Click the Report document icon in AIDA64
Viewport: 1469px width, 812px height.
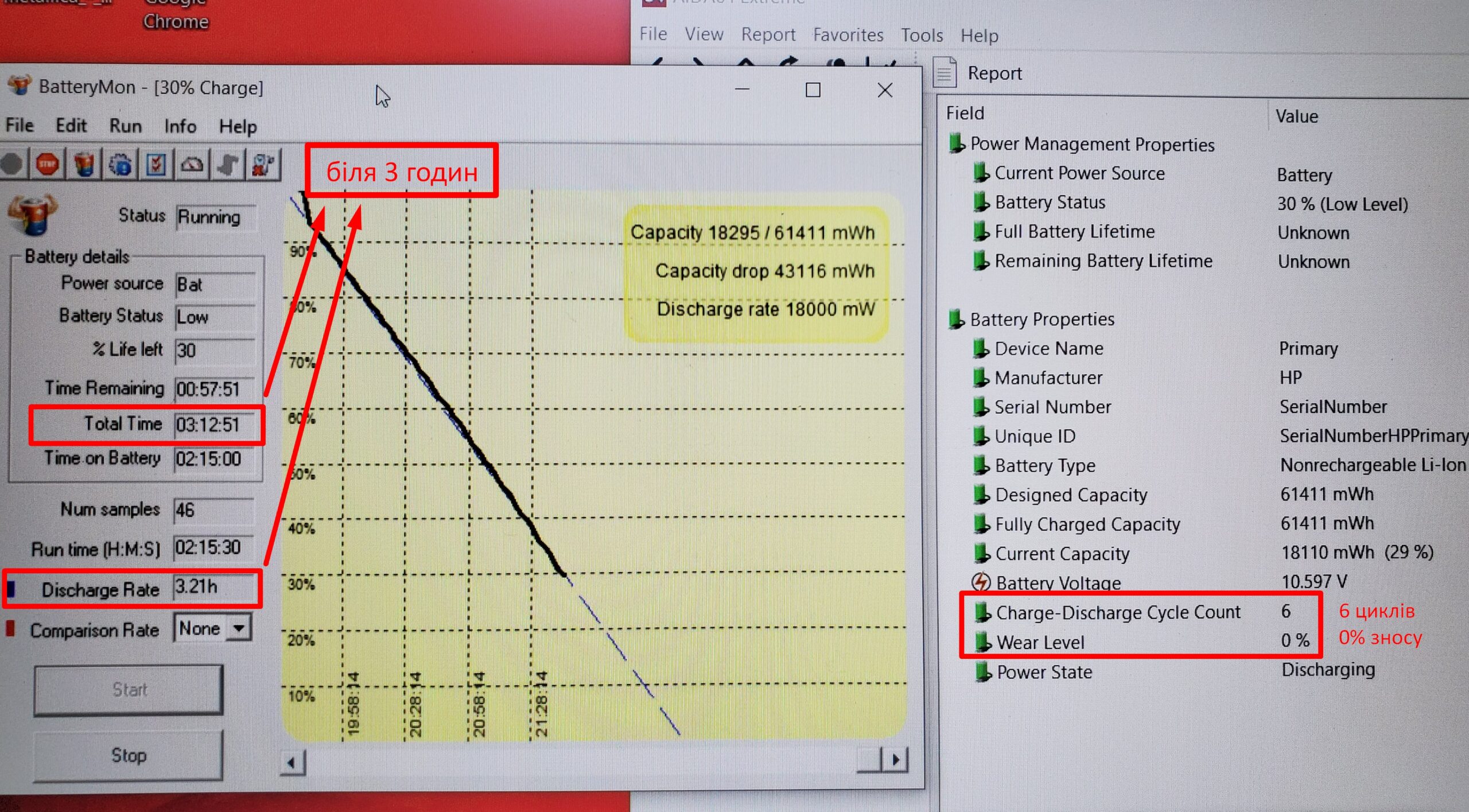tap(945, 73)
